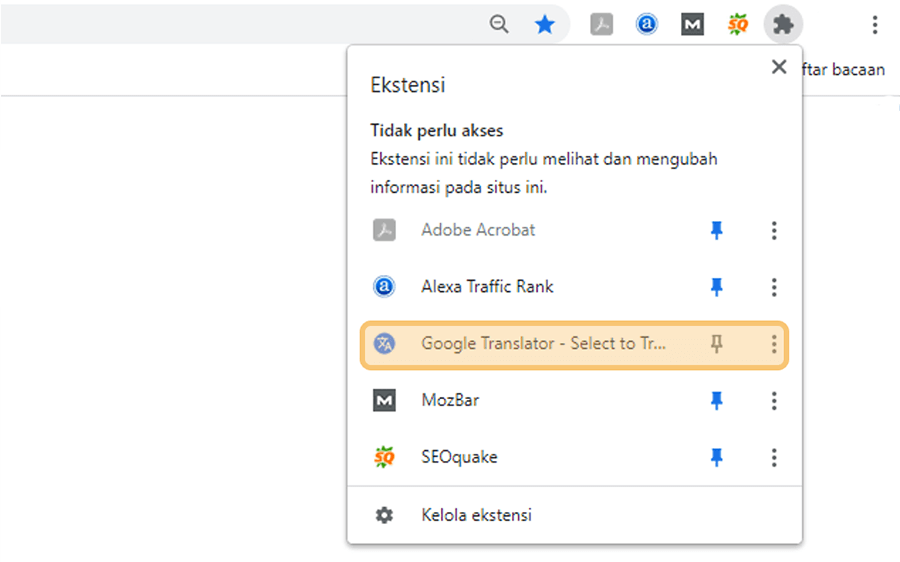
Task: Click the 'Ekstensi' popup title
Action: tap(408, 85)
